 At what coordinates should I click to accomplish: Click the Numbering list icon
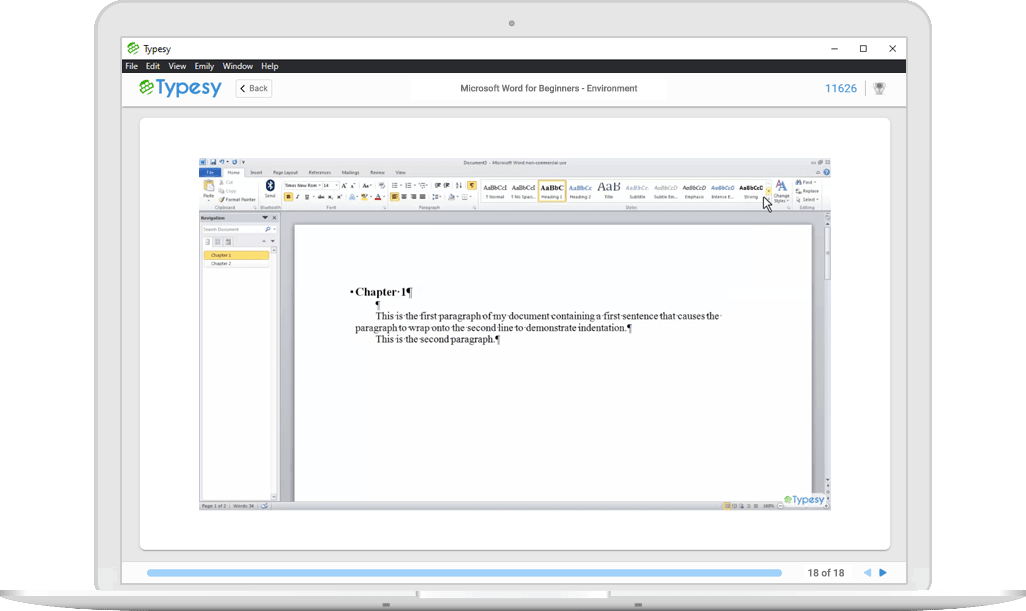coord(408,186)
